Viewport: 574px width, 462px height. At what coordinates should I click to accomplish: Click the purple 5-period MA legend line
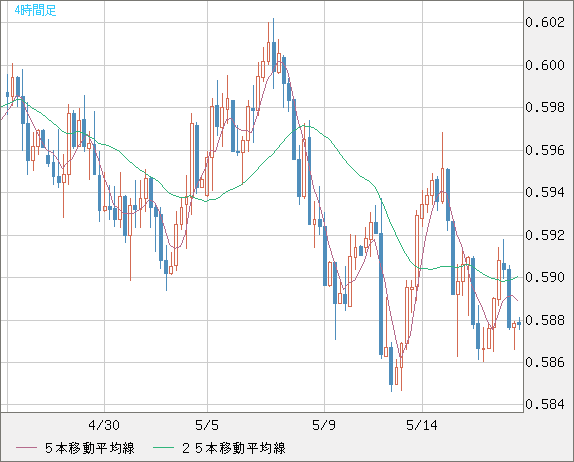pyautogui.click(x=26, y=448)
